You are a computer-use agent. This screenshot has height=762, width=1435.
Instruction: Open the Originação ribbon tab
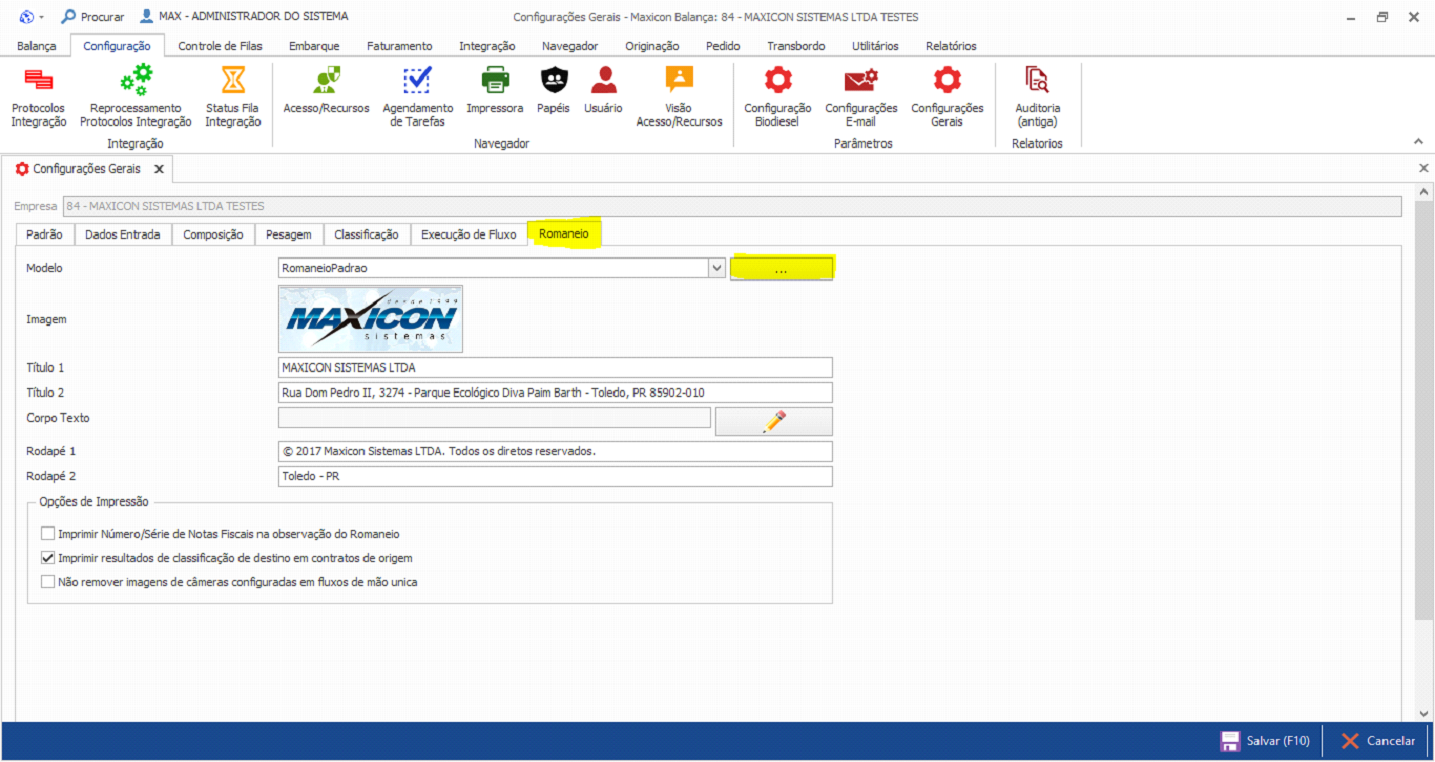coord(652,46)
